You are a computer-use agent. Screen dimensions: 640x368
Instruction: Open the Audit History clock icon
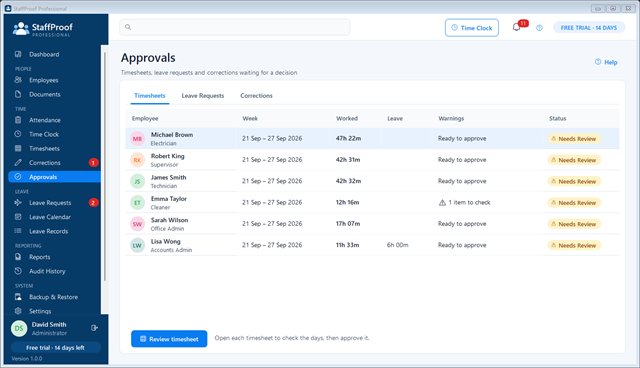[18, 271]
